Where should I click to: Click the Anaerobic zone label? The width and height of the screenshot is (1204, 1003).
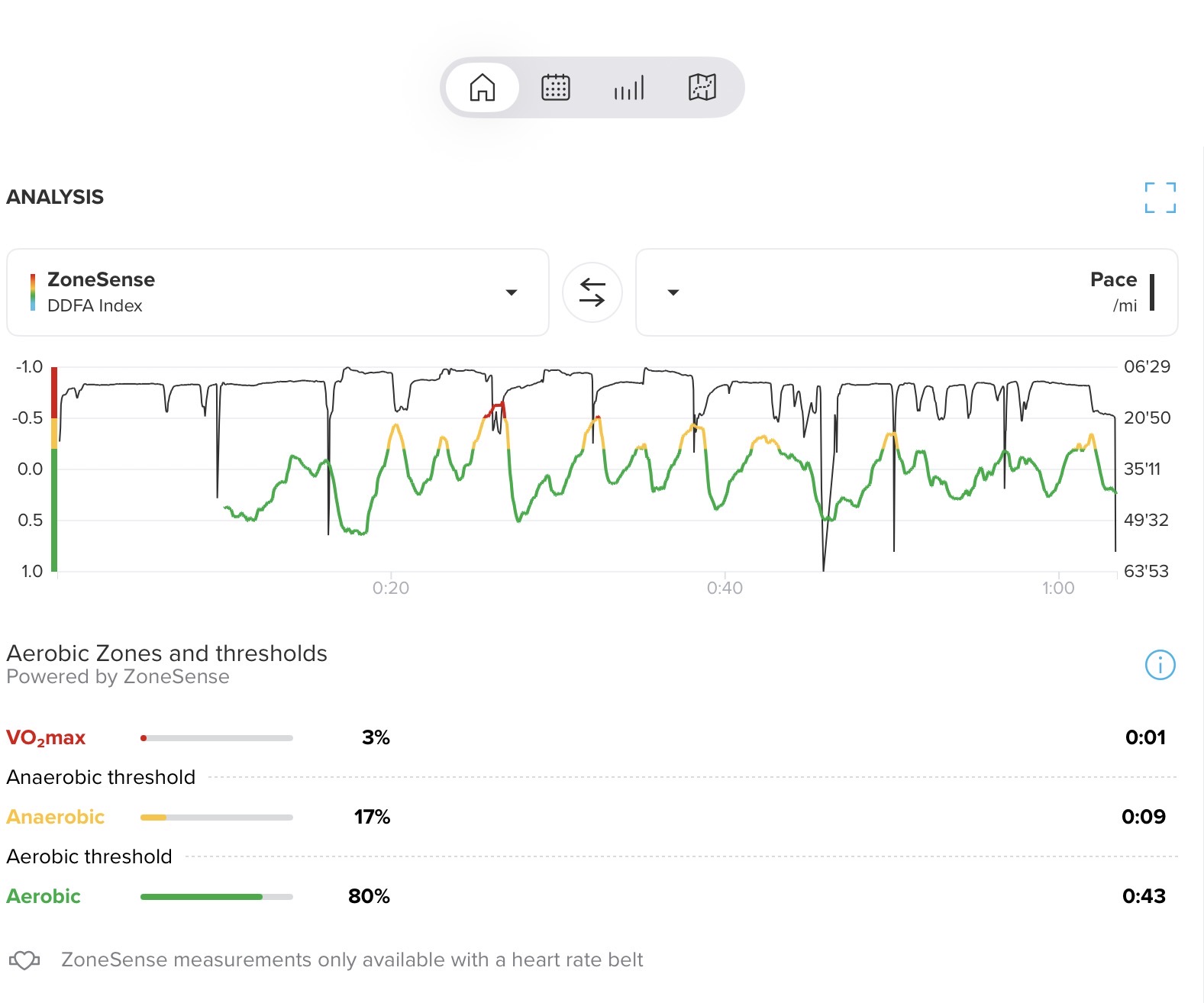coord(55,817)
